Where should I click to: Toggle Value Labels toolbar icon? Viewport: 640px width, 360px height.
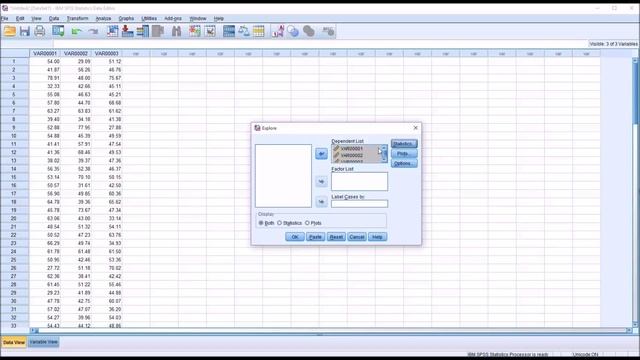tap(278, 31)
